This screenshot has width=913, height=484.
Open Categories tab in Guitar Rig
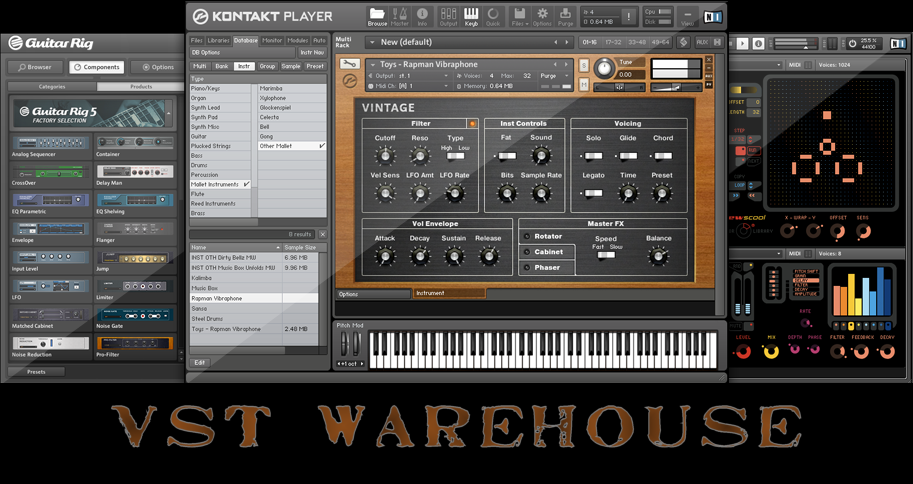[x=52, y=86]
